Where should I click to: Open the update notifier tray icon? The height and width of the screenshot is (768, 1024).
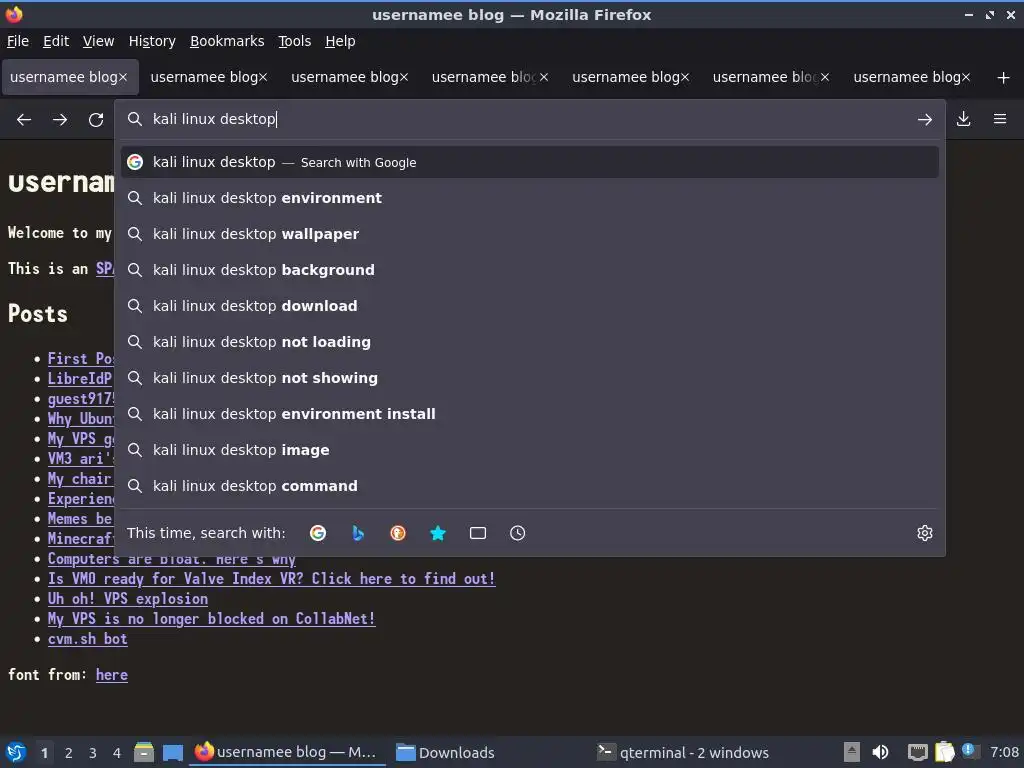click(970, 751)
